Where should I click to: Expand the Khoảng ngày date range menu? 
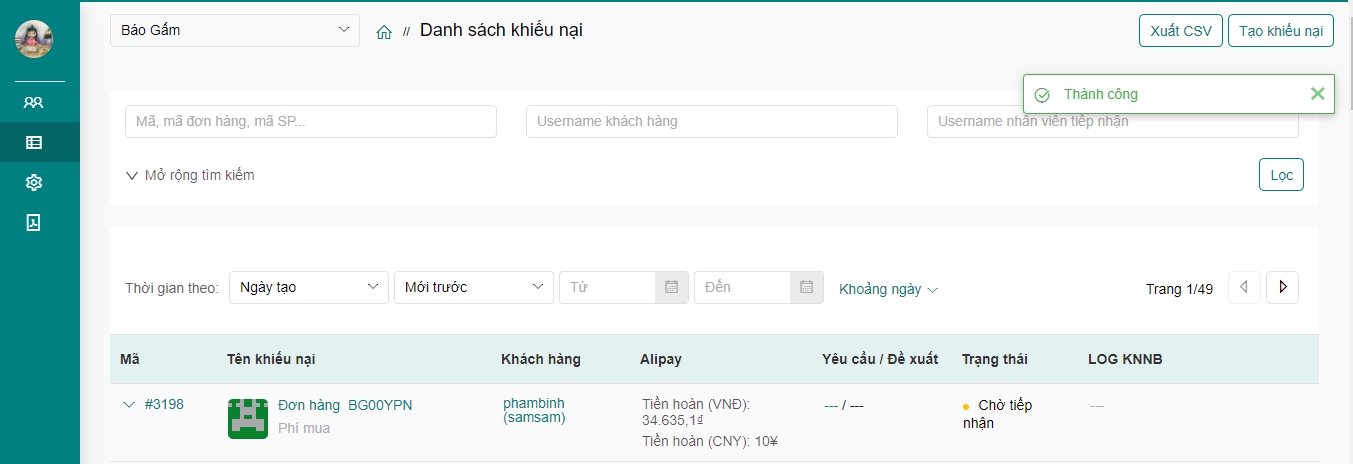pos(888,289)
